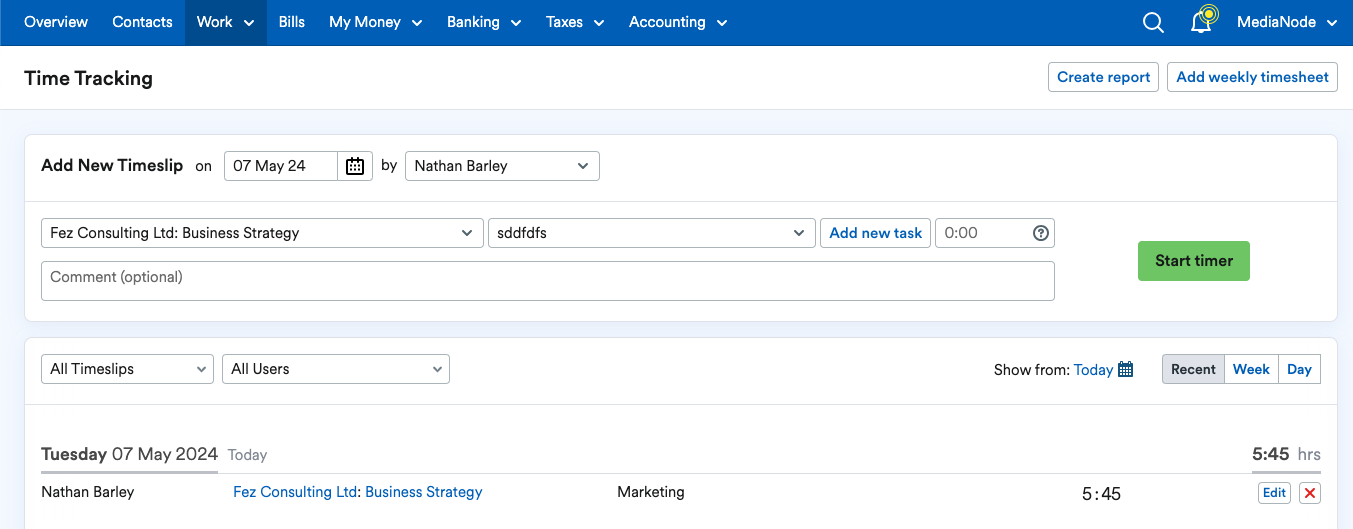Viewport: 1353px width, 529px height.
Task: Expand the Banking menu
Action: click(x=485, y=22)
